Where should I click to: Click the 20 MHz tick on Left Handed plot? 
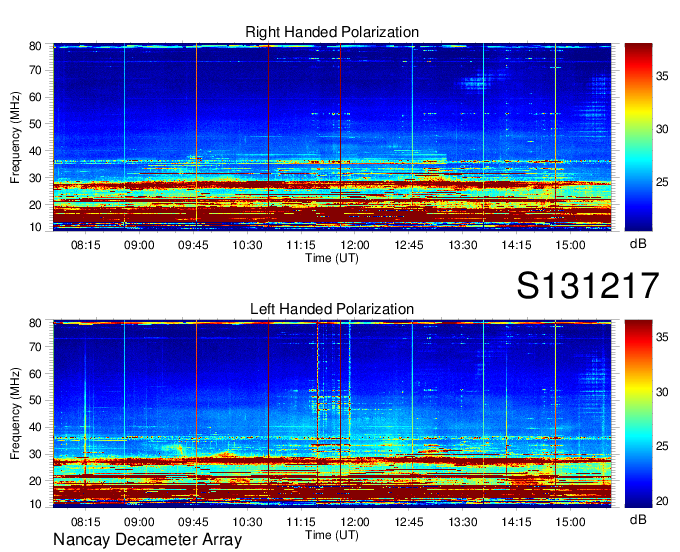coord(35,481)
